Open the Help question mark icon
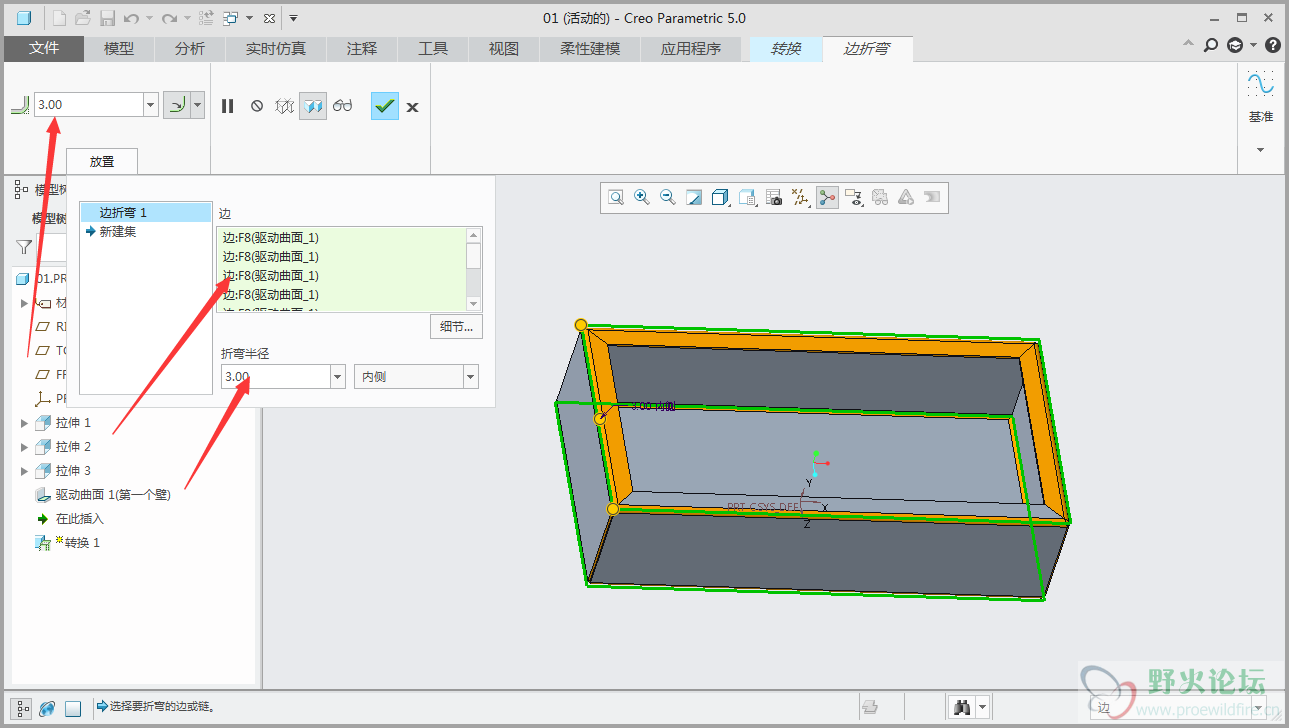The image size is (1289, 728). (1272, 45)
